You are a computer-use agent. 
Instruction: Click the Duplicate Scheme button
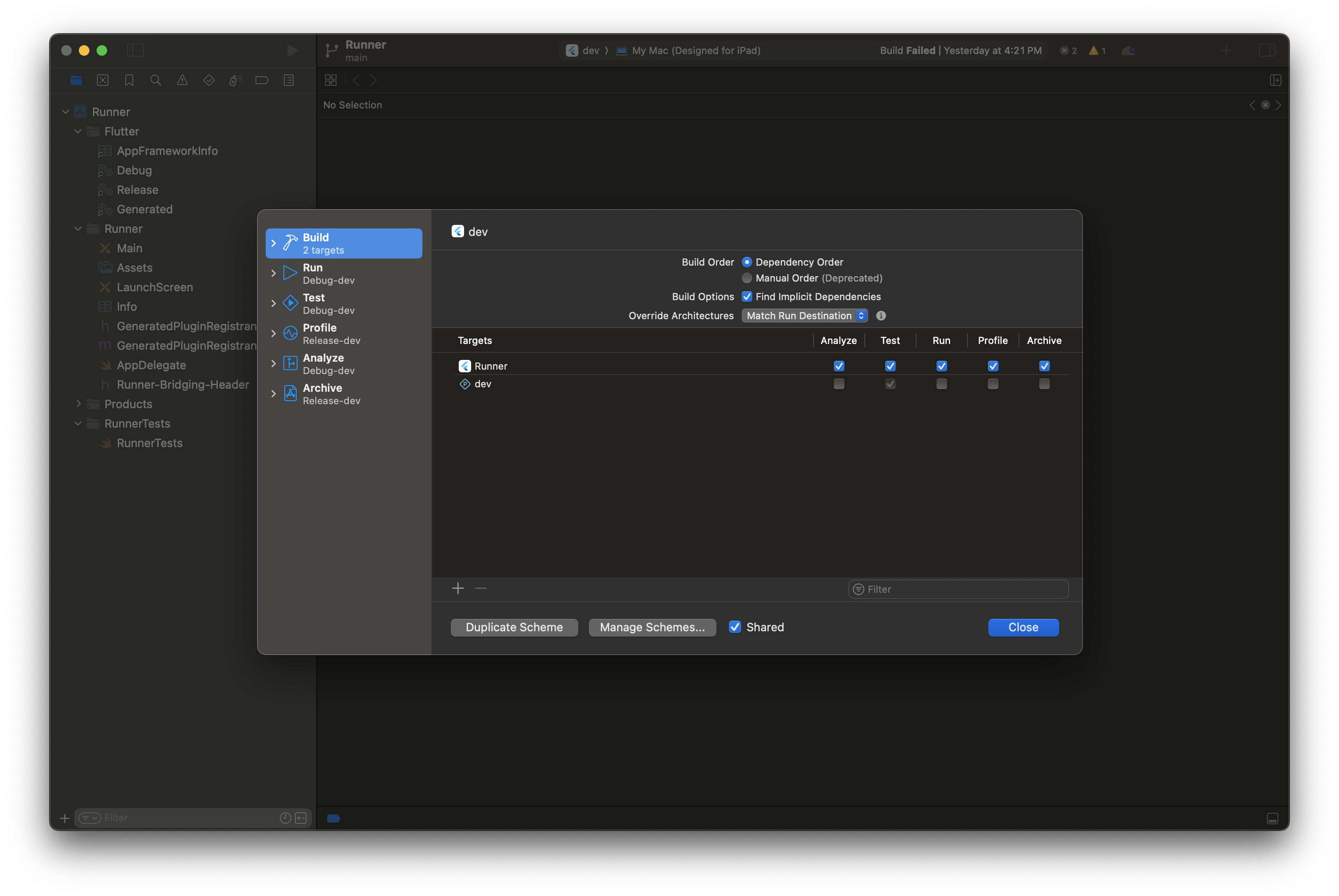(514, 627)
